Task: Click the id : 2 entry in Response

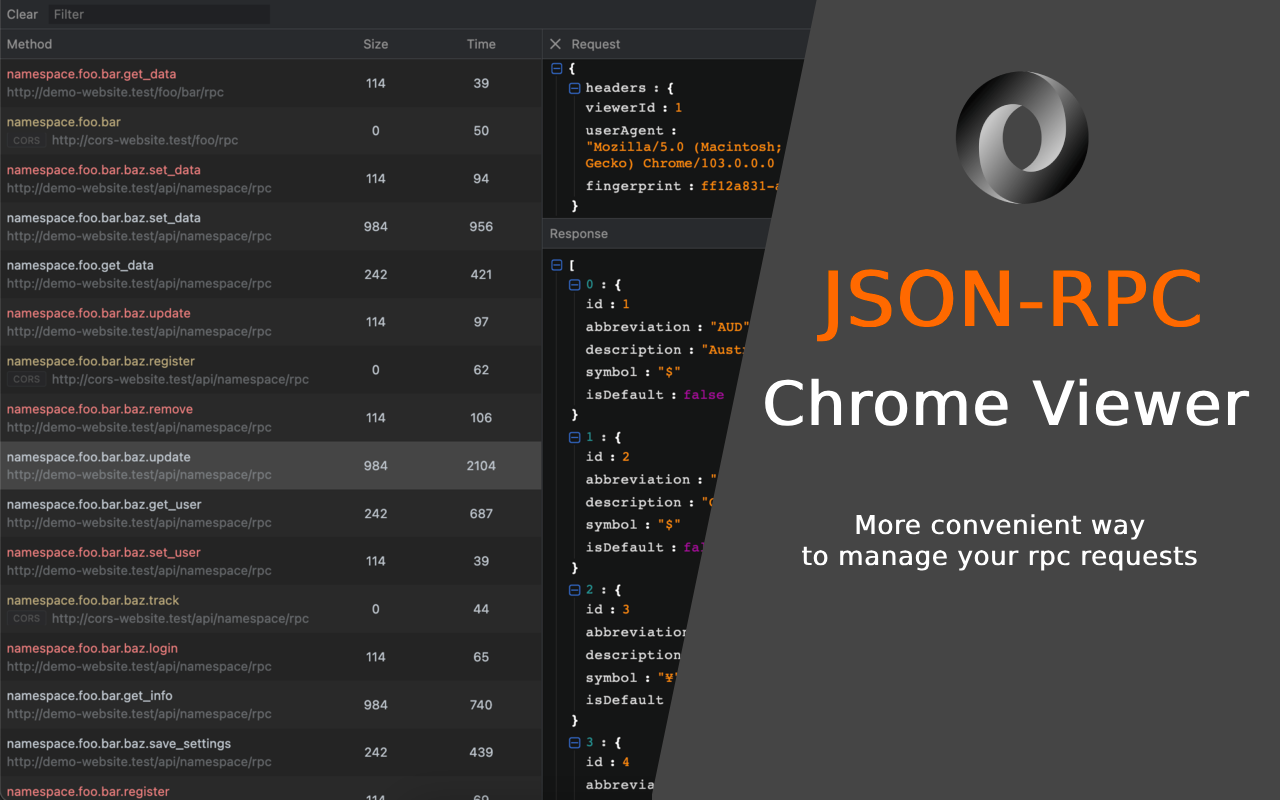Action: [608, 457]
